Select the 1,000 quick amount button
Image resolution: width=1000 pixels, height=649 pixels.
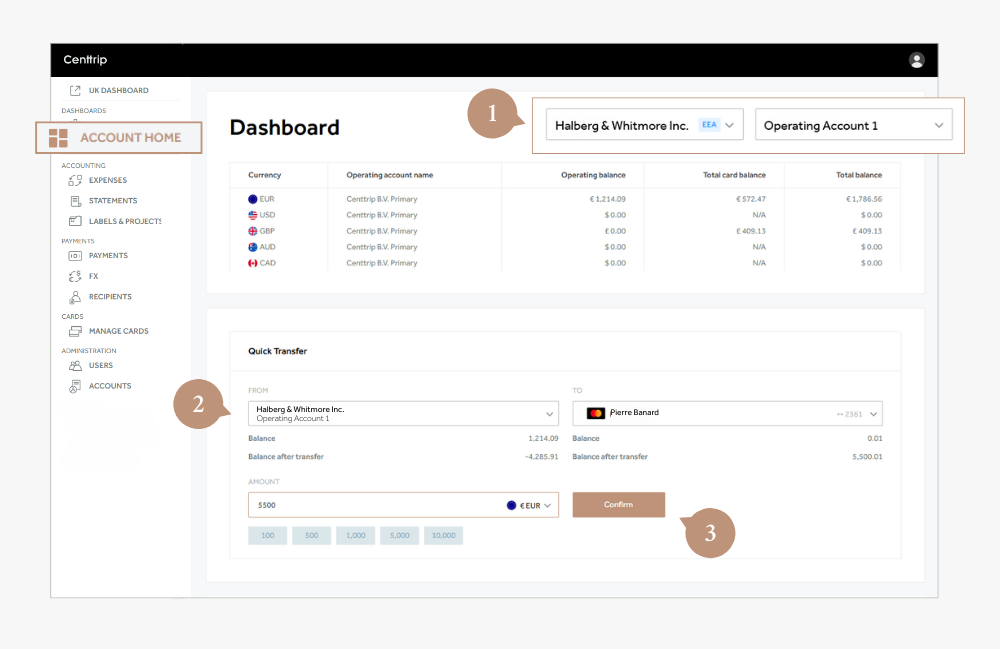point(356,536)
